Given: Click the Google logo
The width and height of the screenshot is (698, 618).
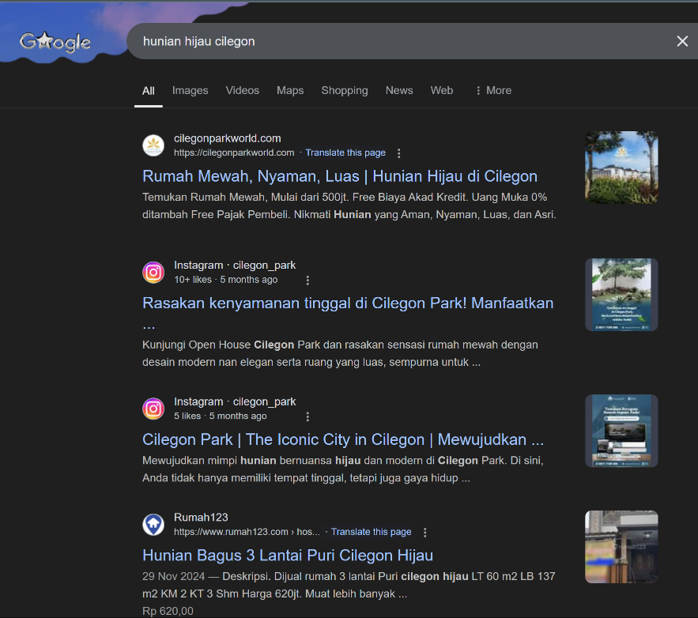Looking at the screenshot, I should (55, 42).
